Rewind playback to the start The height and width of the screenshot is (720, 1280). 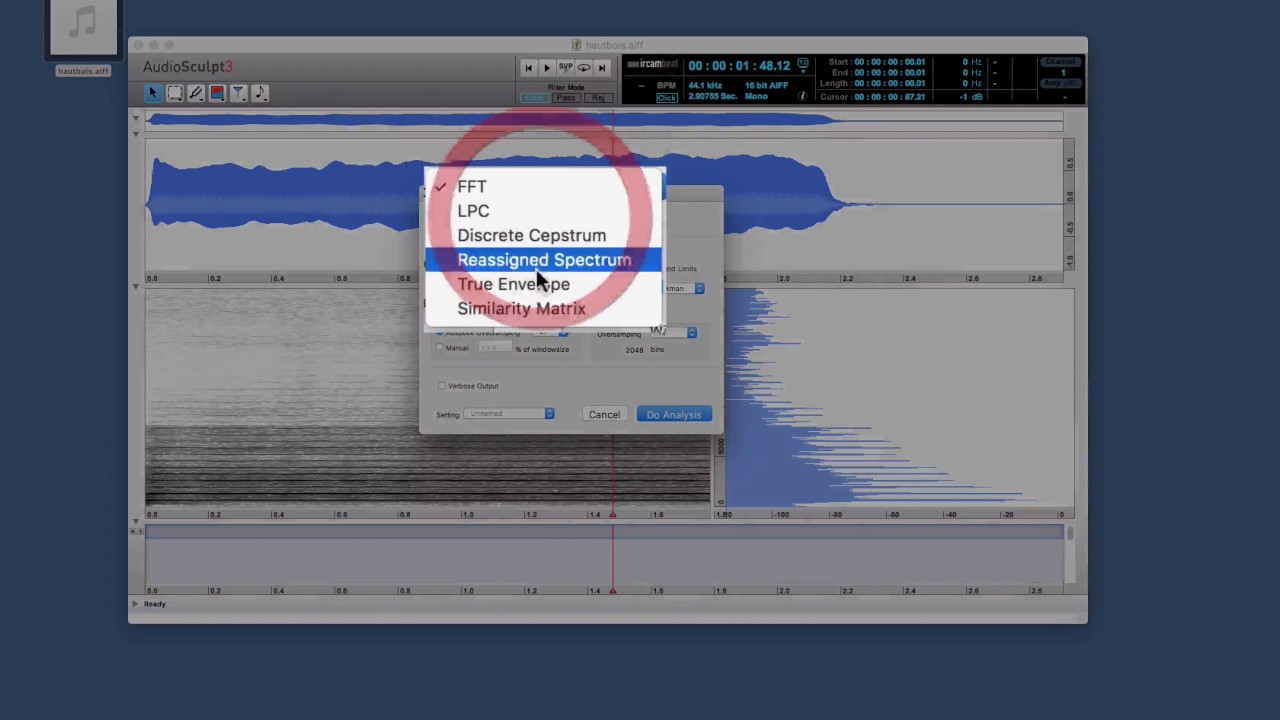point(528,68)
